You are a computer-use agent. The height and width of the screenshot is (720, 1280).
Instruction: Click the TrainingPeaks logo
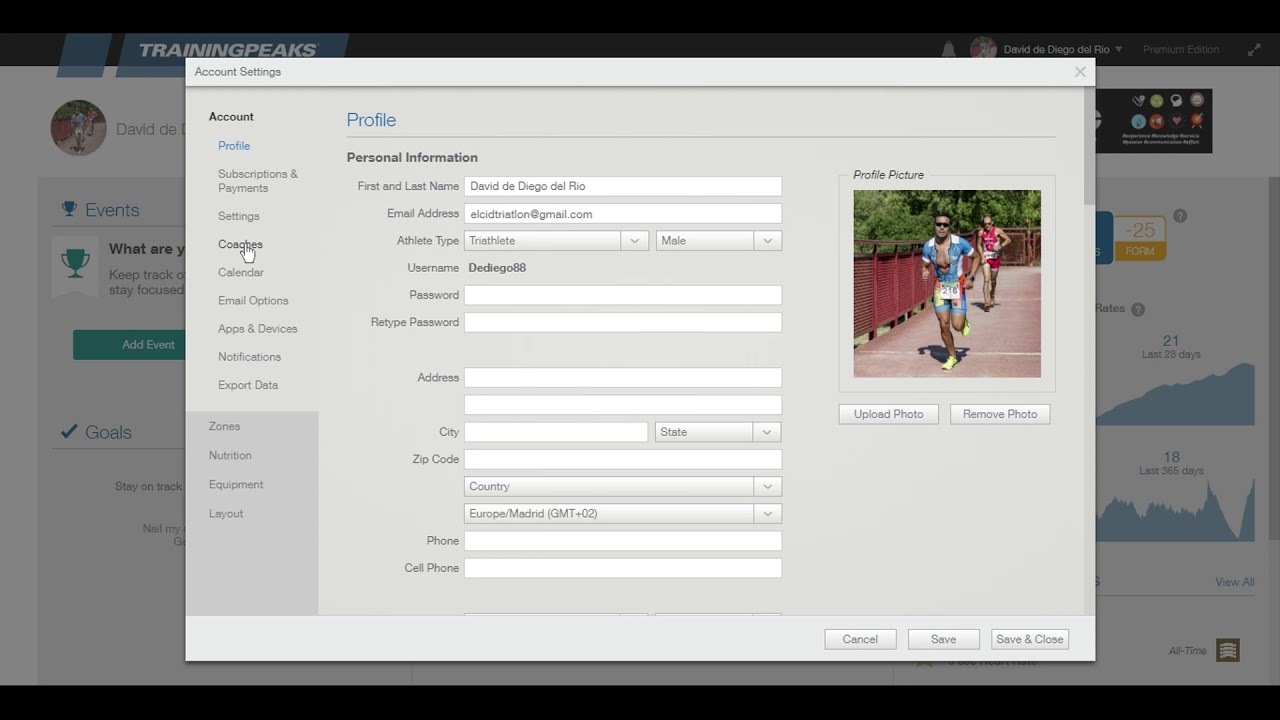point(227,50)
